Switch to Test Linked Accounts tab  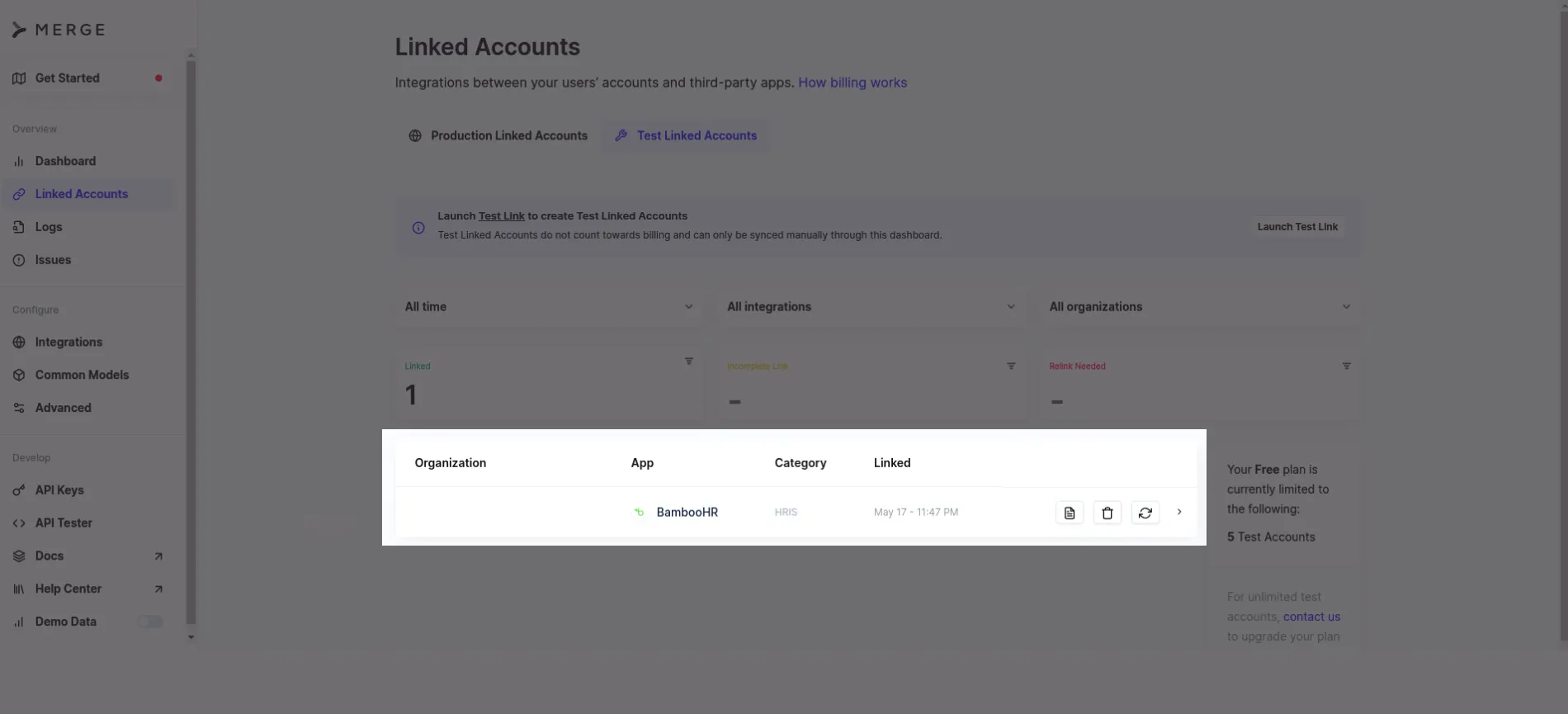687,135
